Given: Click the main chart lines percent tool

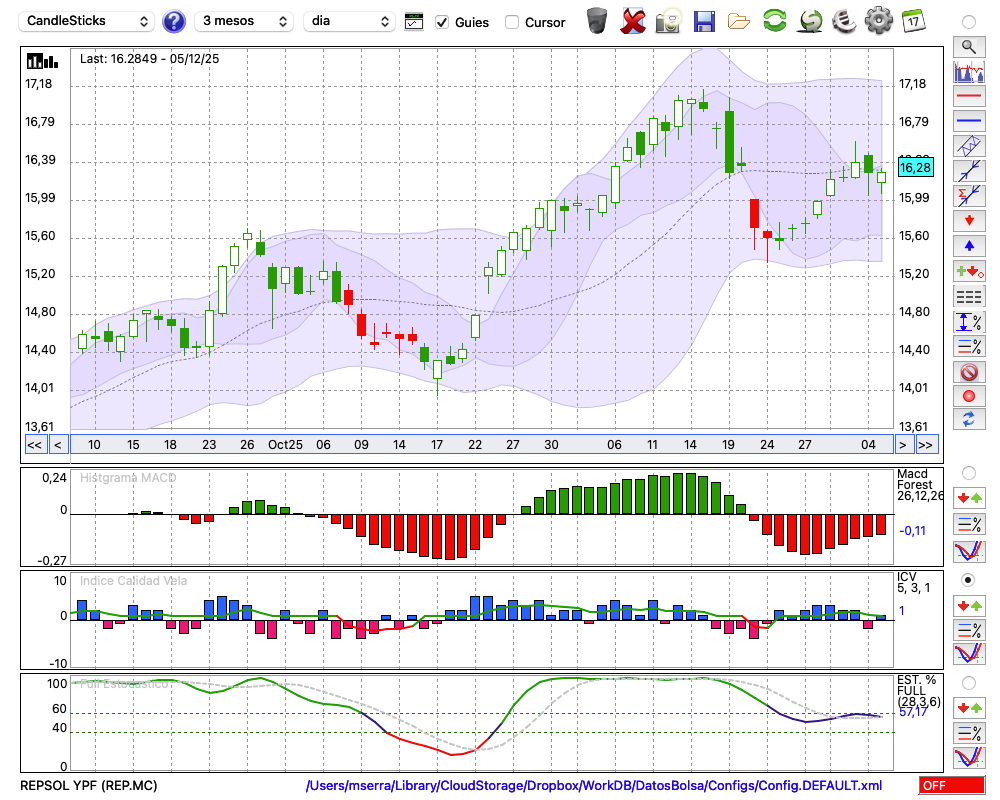Looking at the screenshot, I should 969,346.
